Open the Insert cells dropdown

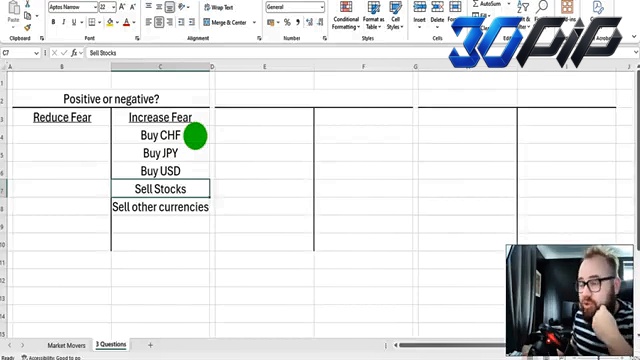click(419, 27)
